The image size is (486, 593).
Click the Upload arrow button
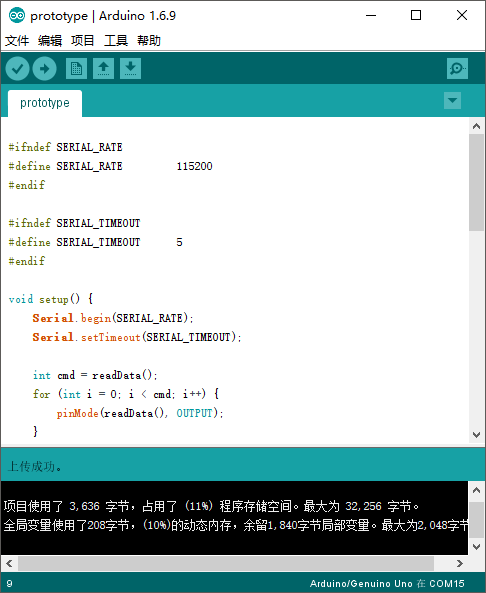pyautogui.click(x=45, y=69)
